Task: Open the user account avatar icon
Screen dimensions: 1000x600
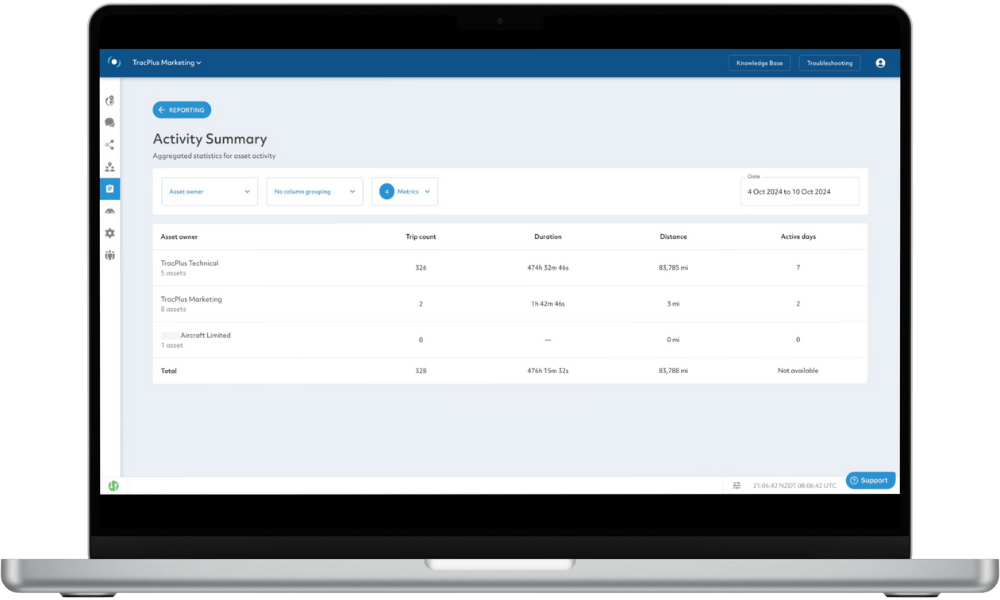Action: click(880, 63)
